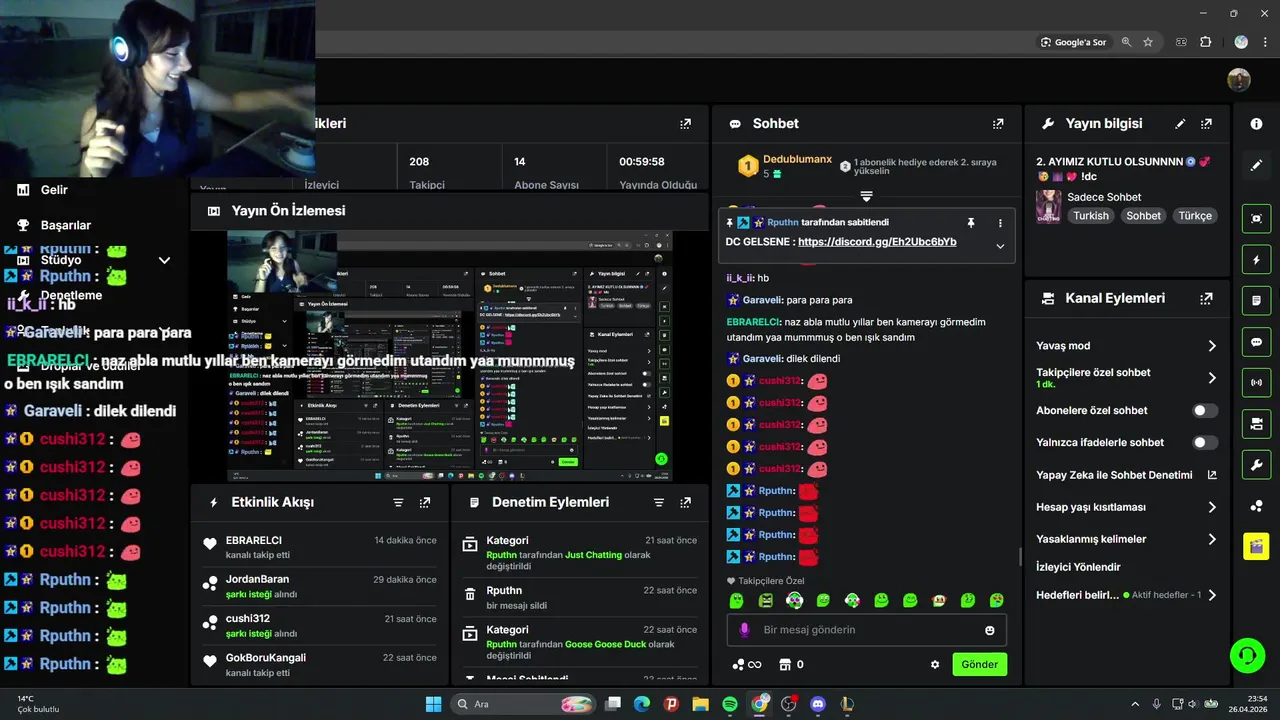Toggle the stream preview widget icon in sidebar

[1256, 218]
